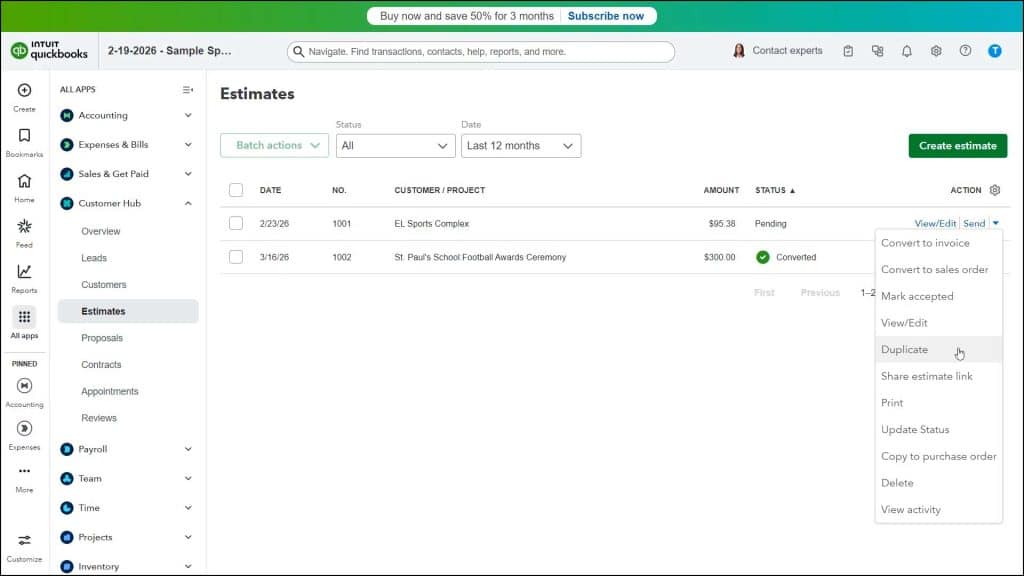Screen dimensions: 1024x576
Task: Click the Customize icon at sidebar bottom
Action: pos(23,541)
